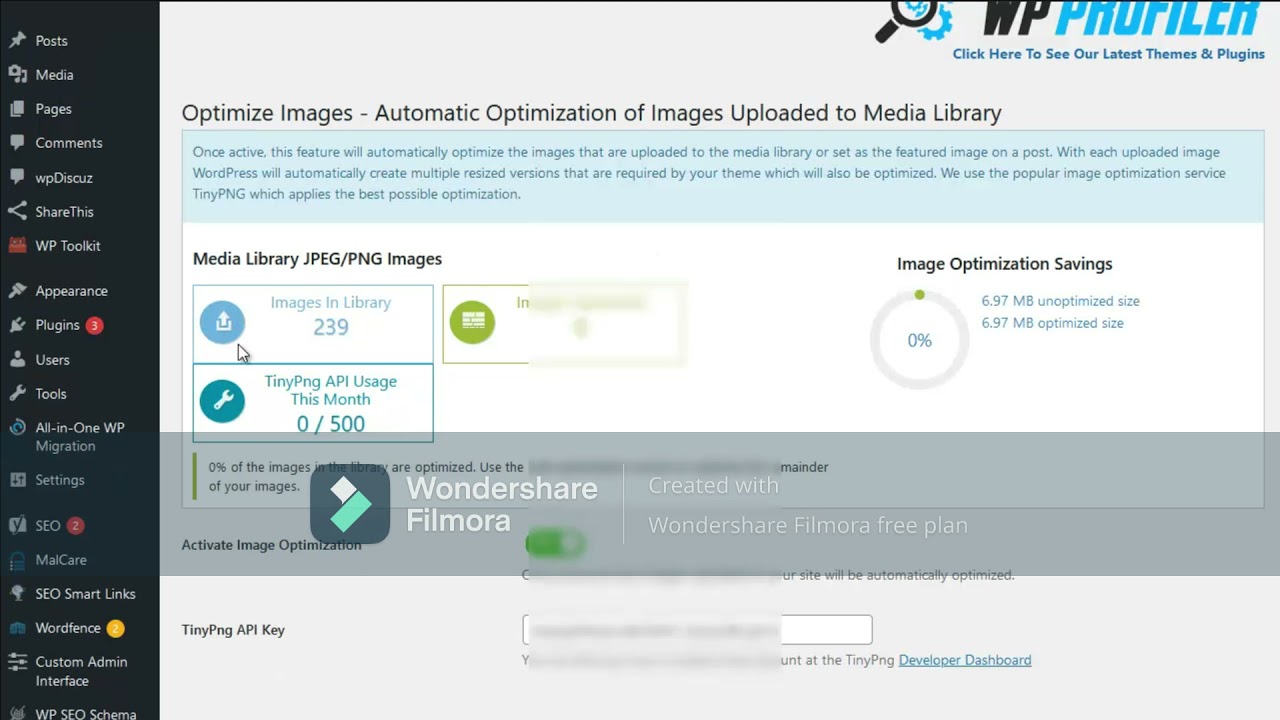1280x720 pixels.
Task: Click the green grid icon for Images Optimized
Action: point(472,322)
